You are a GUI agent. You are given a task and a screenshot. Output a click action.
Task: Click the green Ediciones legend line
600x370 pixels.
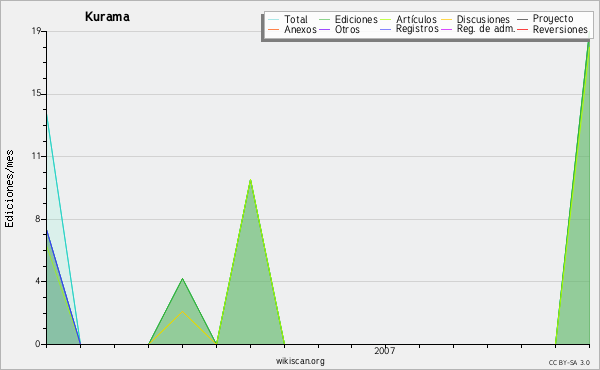tap(324, 20)
